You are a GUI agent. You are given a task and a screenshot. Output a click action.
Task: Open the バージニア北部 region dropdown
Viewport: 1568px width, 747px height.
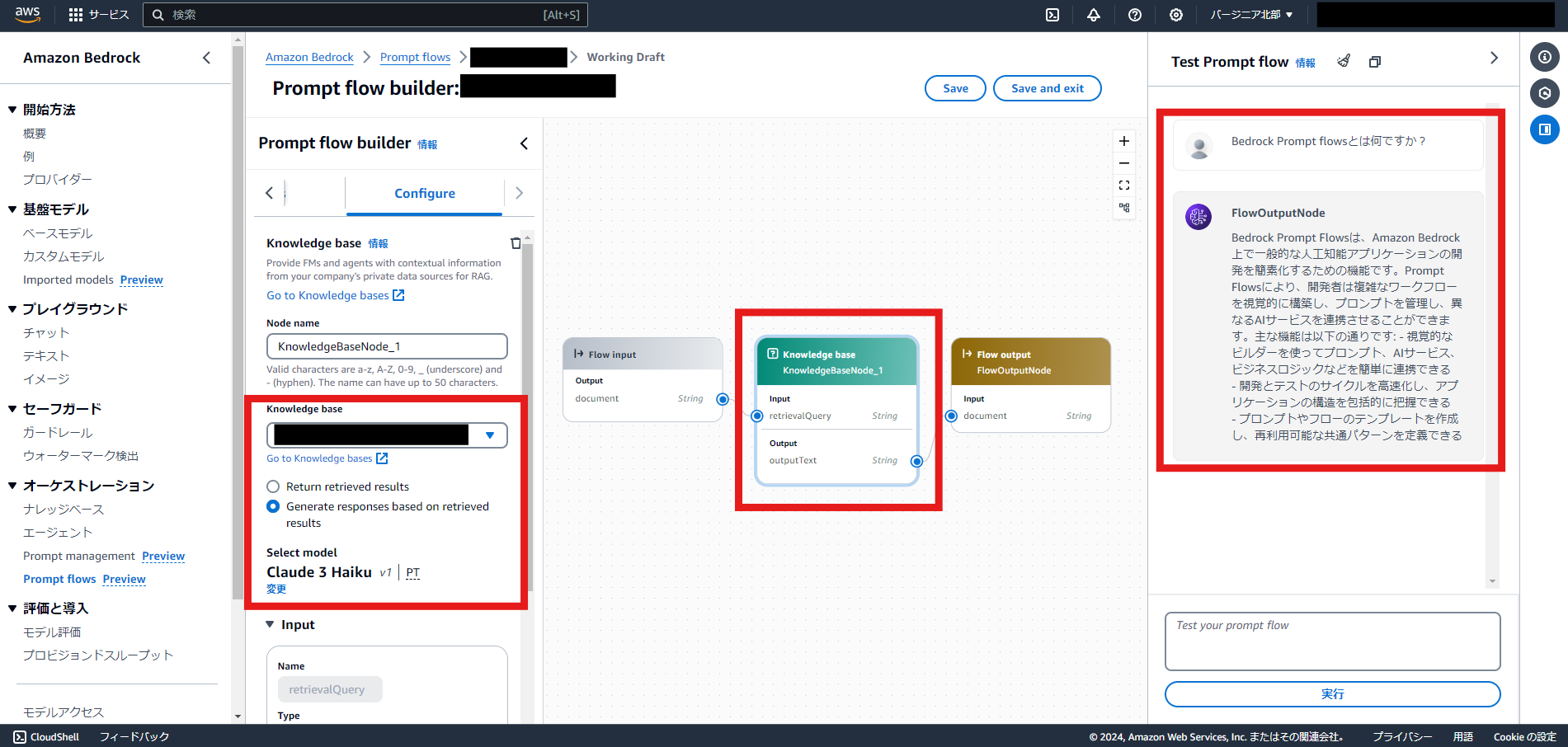(x=1251, y=15)
